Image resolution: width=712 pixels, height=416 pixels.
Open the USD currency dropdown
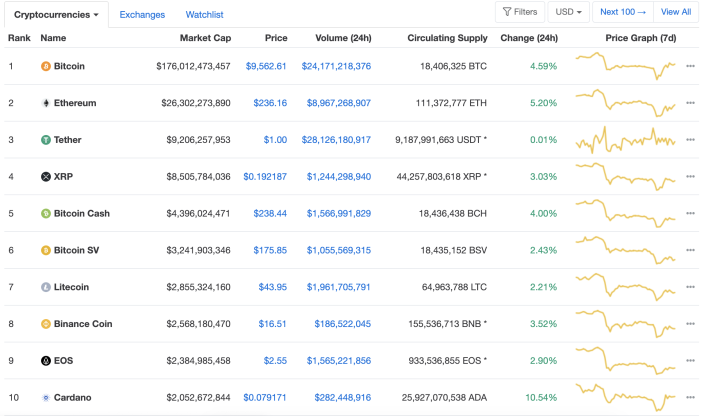pyautogui.click(x=569, y=12)
